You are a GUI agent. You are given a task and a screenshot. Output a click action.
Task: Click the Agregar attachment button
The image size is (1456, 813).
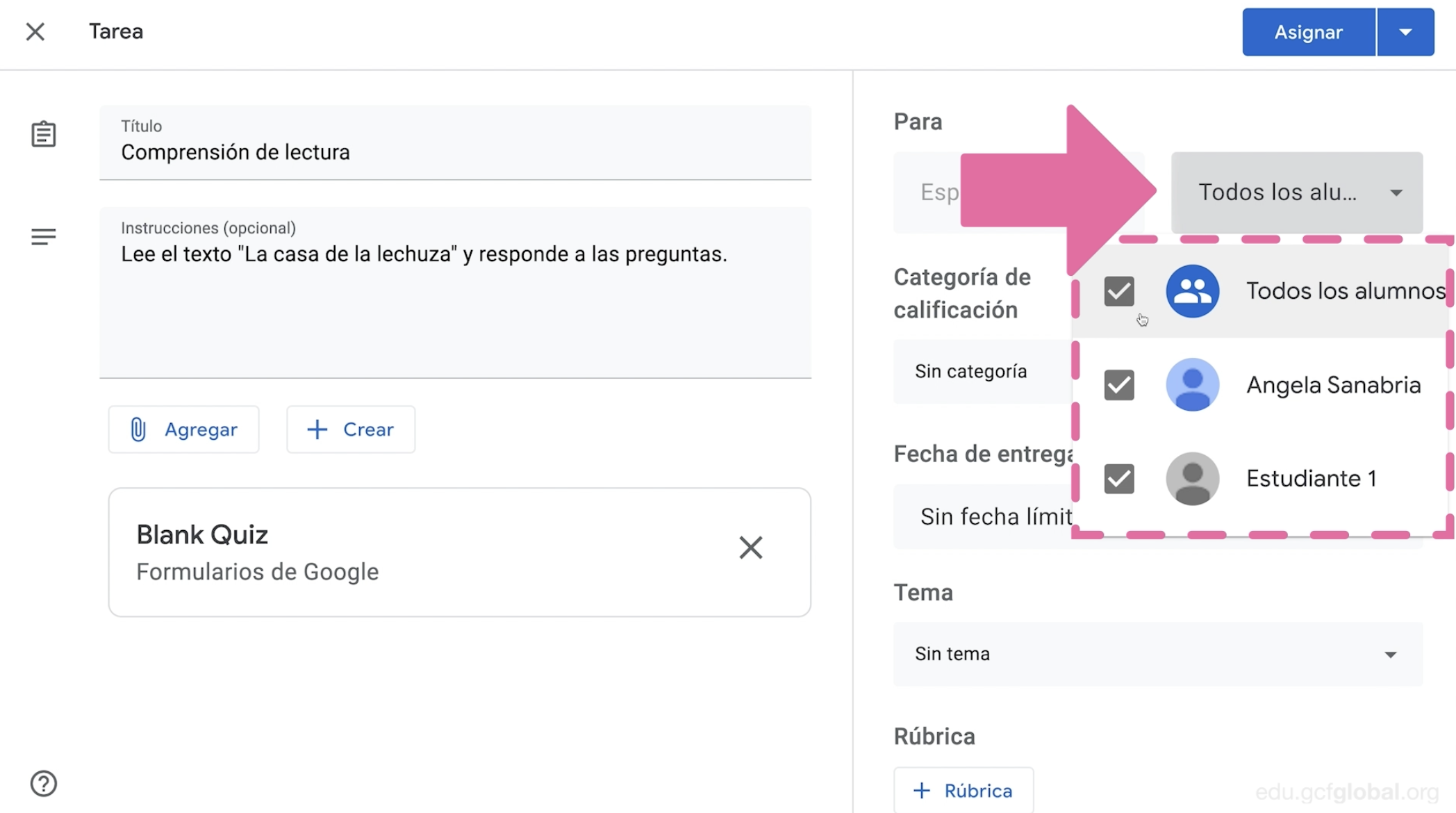(x=184, y=429)
